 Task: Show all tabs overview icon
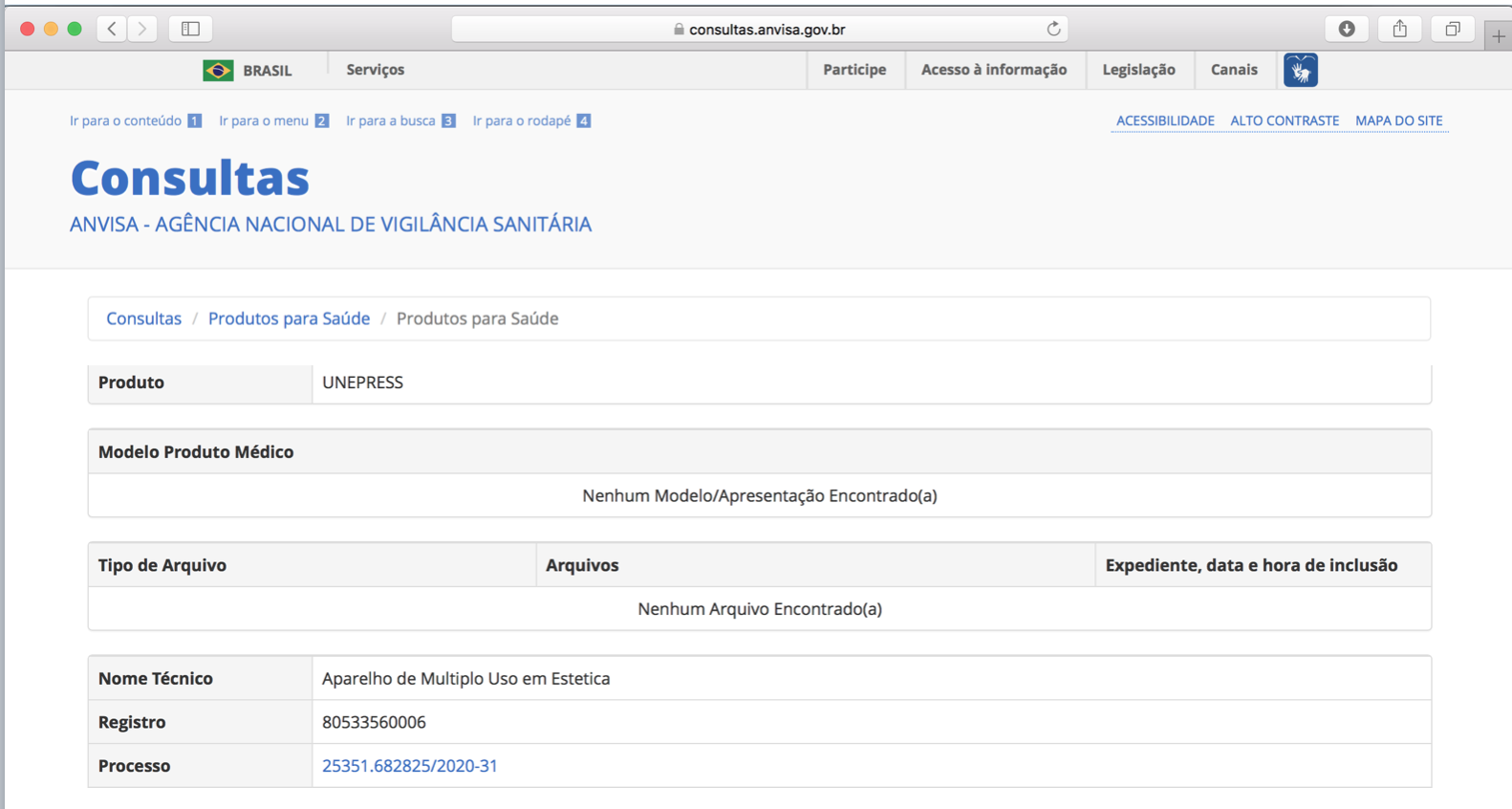click(1453, 29)
